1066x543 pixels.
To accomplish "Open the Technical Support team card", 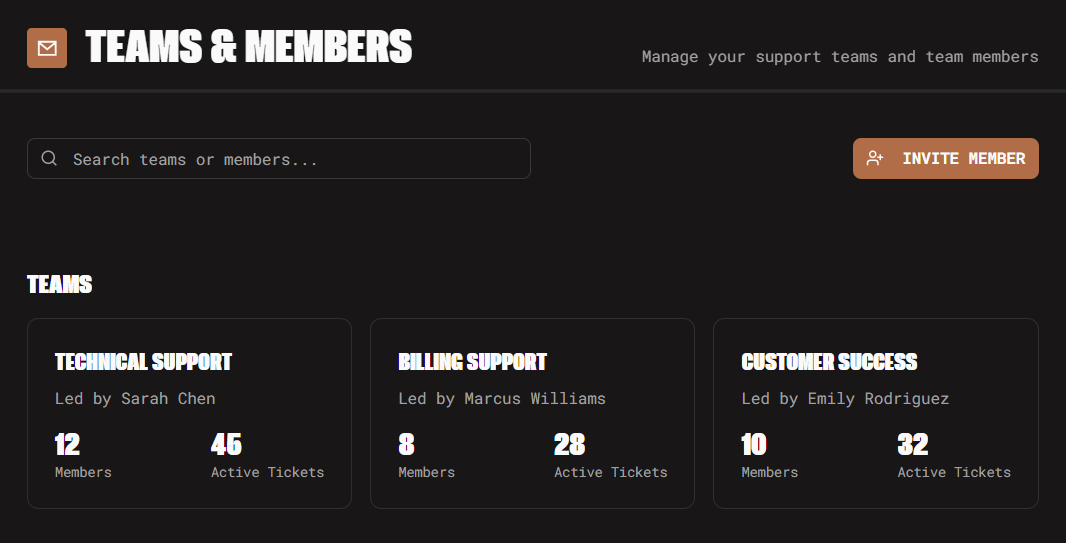I will pos(189,413).
